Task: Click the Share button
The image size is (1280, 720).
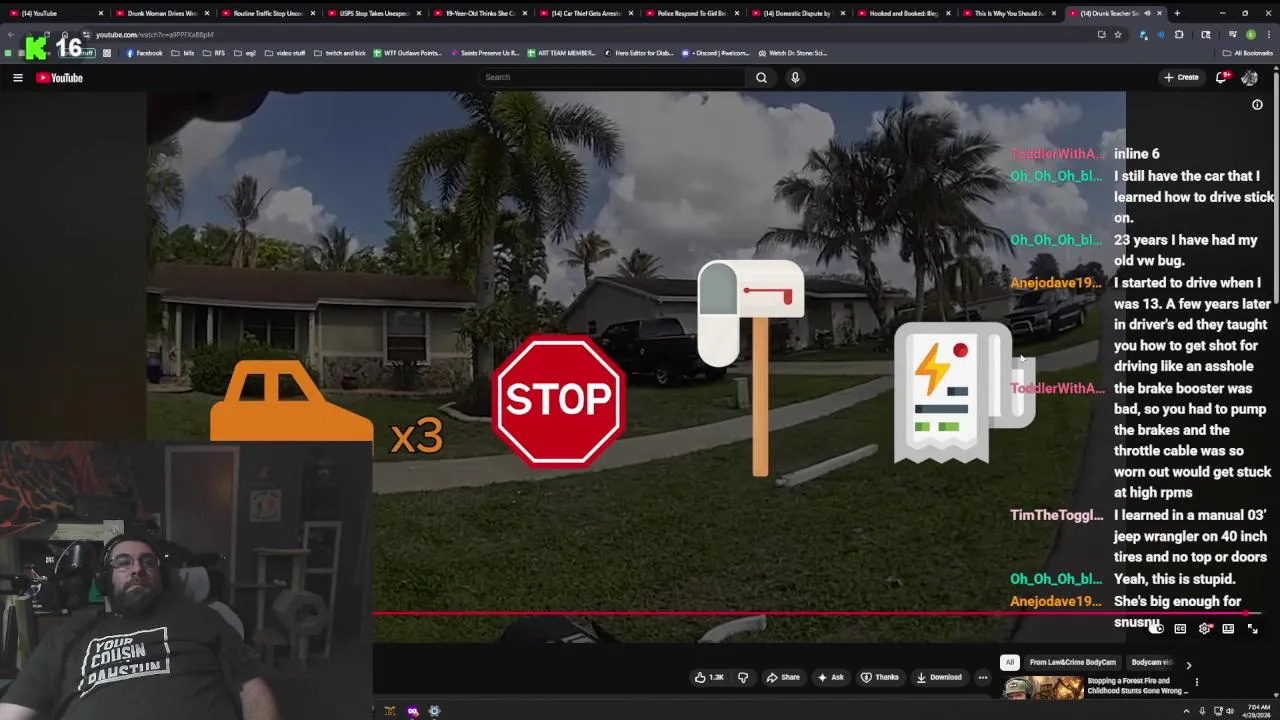Action: 783,677
